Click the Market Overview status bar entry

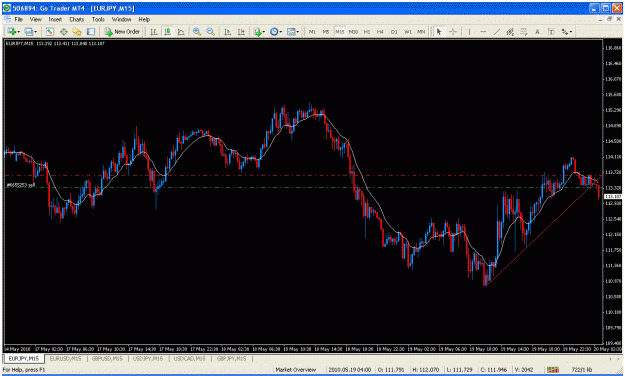point(296,370)
